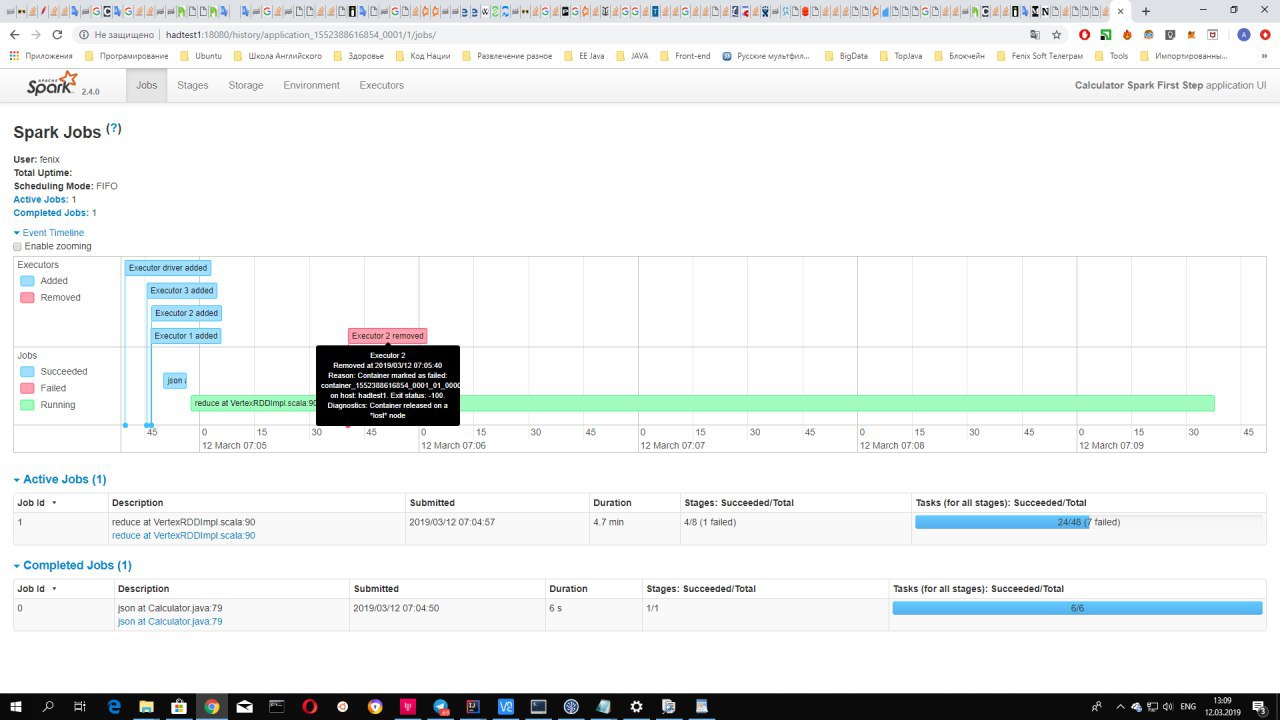Reload the current page
The image size is (1280, 720).
click(59, 34)
